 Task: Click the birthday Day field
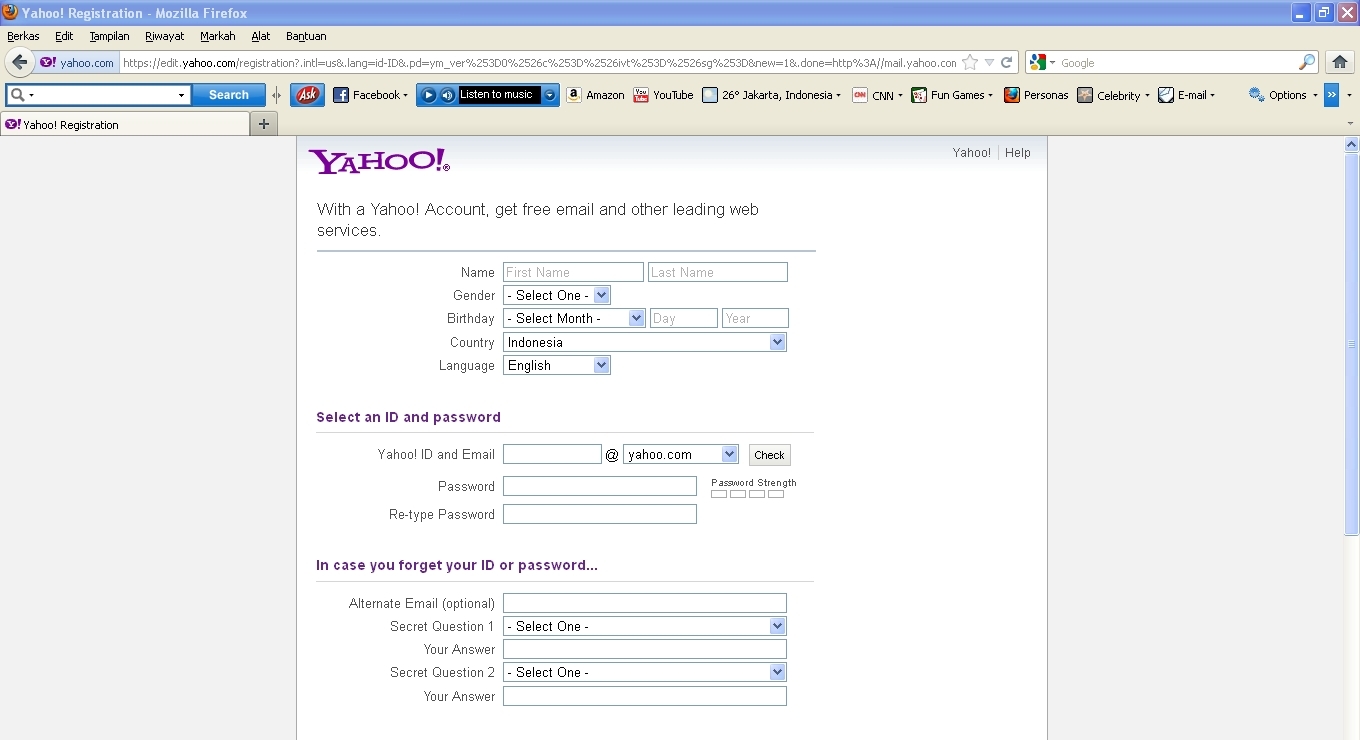pyautogui.click(x=684, y=318)
